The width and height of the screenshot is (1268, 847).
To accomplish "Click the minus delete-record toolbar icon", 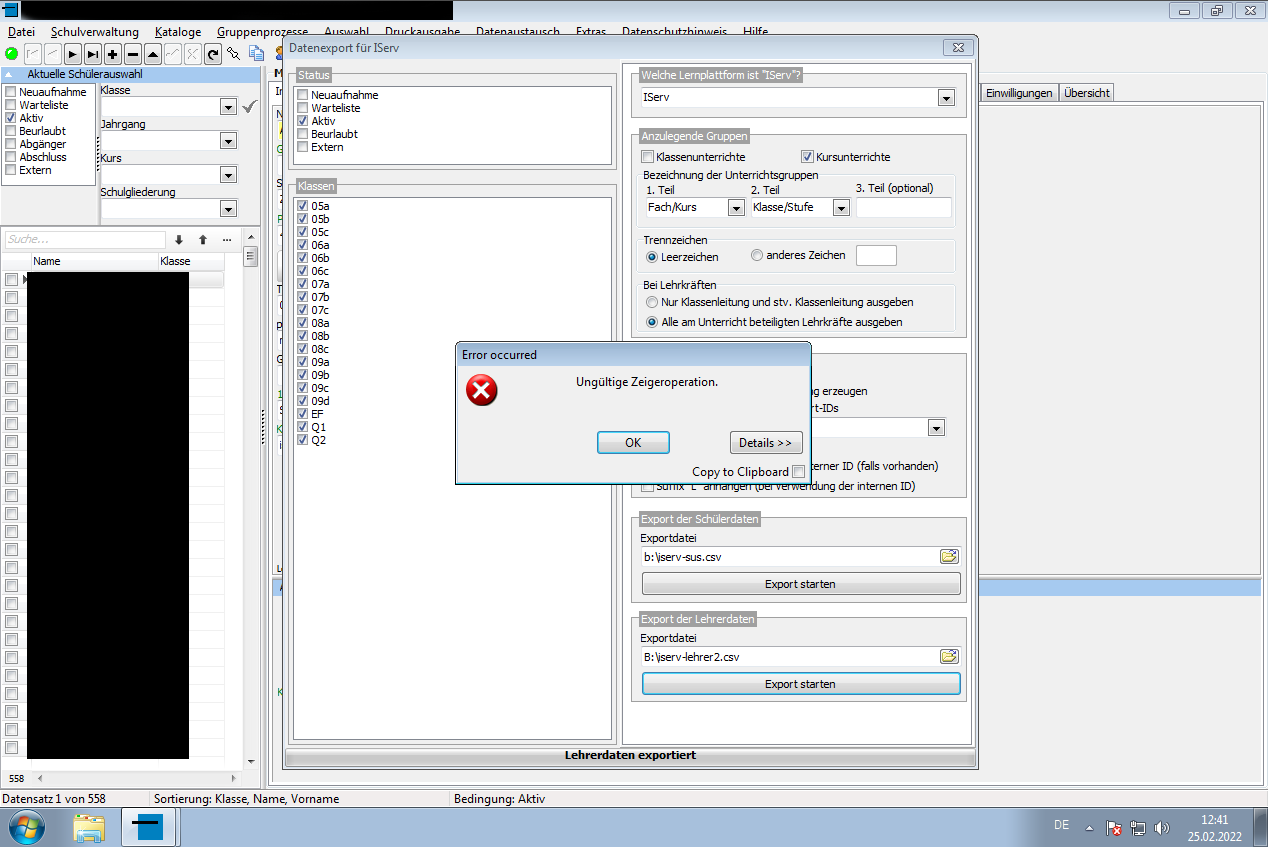I will tap(132, 54).
